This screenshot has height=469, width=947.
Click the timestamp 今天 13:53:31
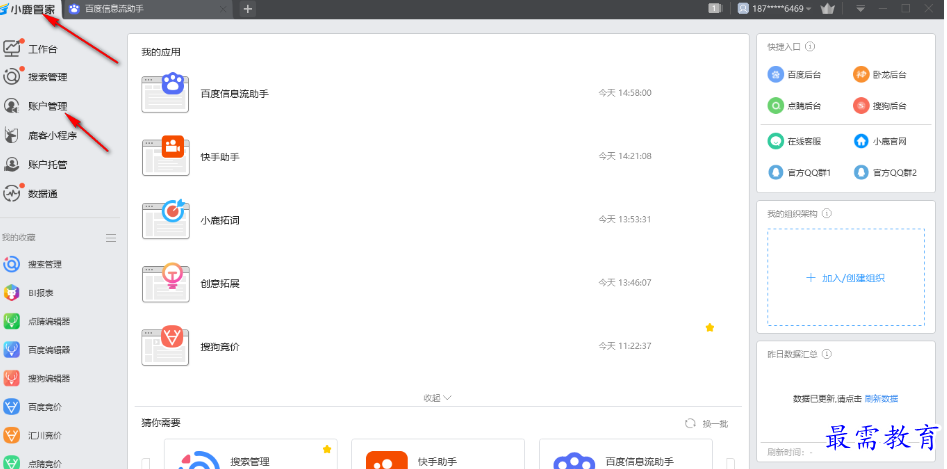click(625, 219)
